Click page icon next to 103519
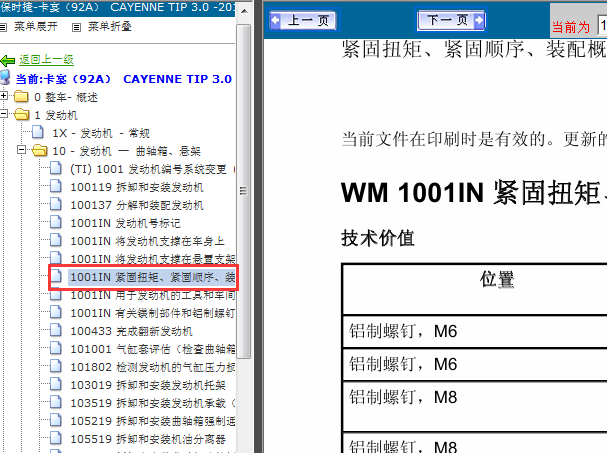The height and width of the screenshot is (453, 607). tap(55, 402)
